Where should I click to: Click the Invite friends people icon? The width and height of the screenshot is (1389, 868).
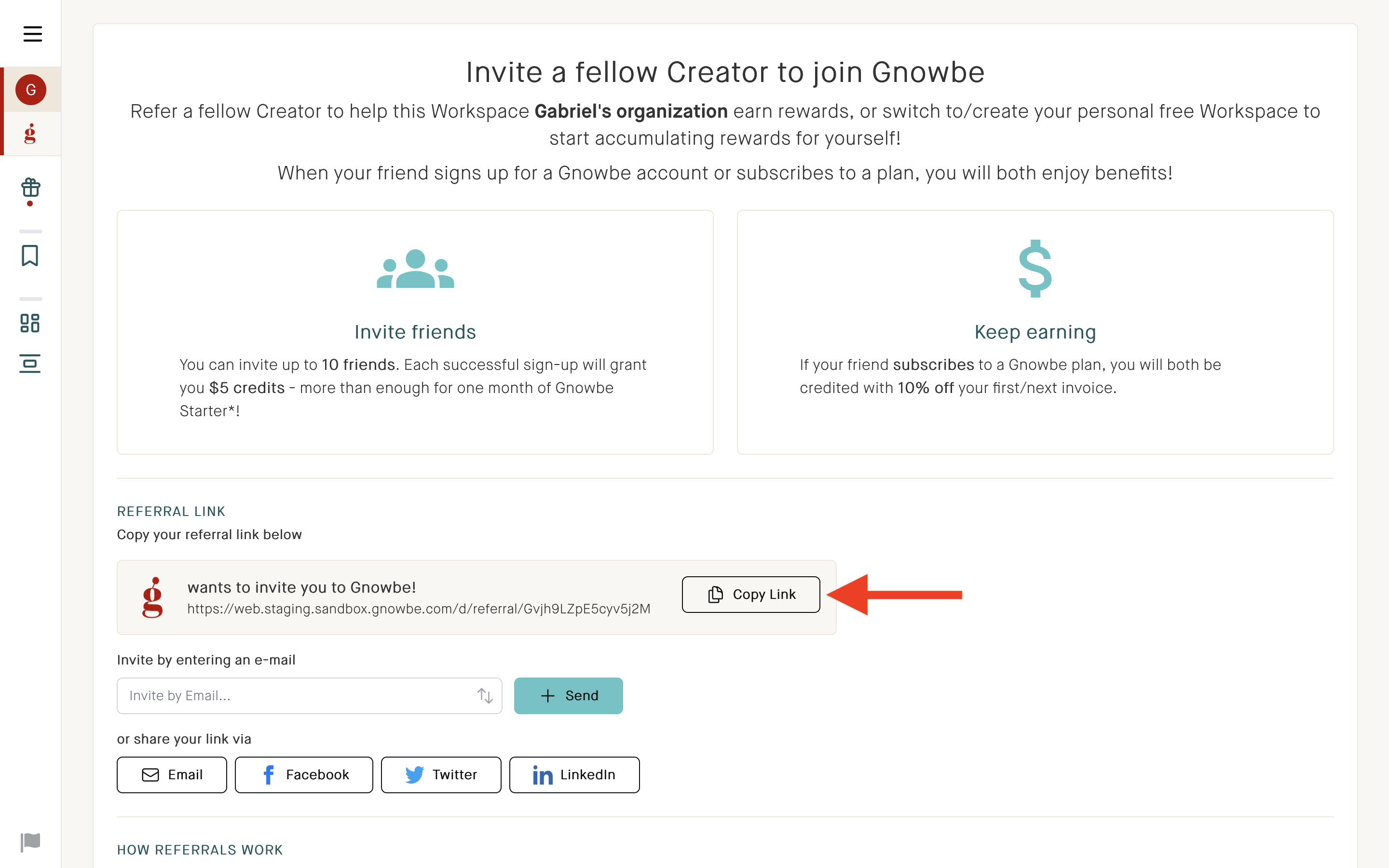416,268
